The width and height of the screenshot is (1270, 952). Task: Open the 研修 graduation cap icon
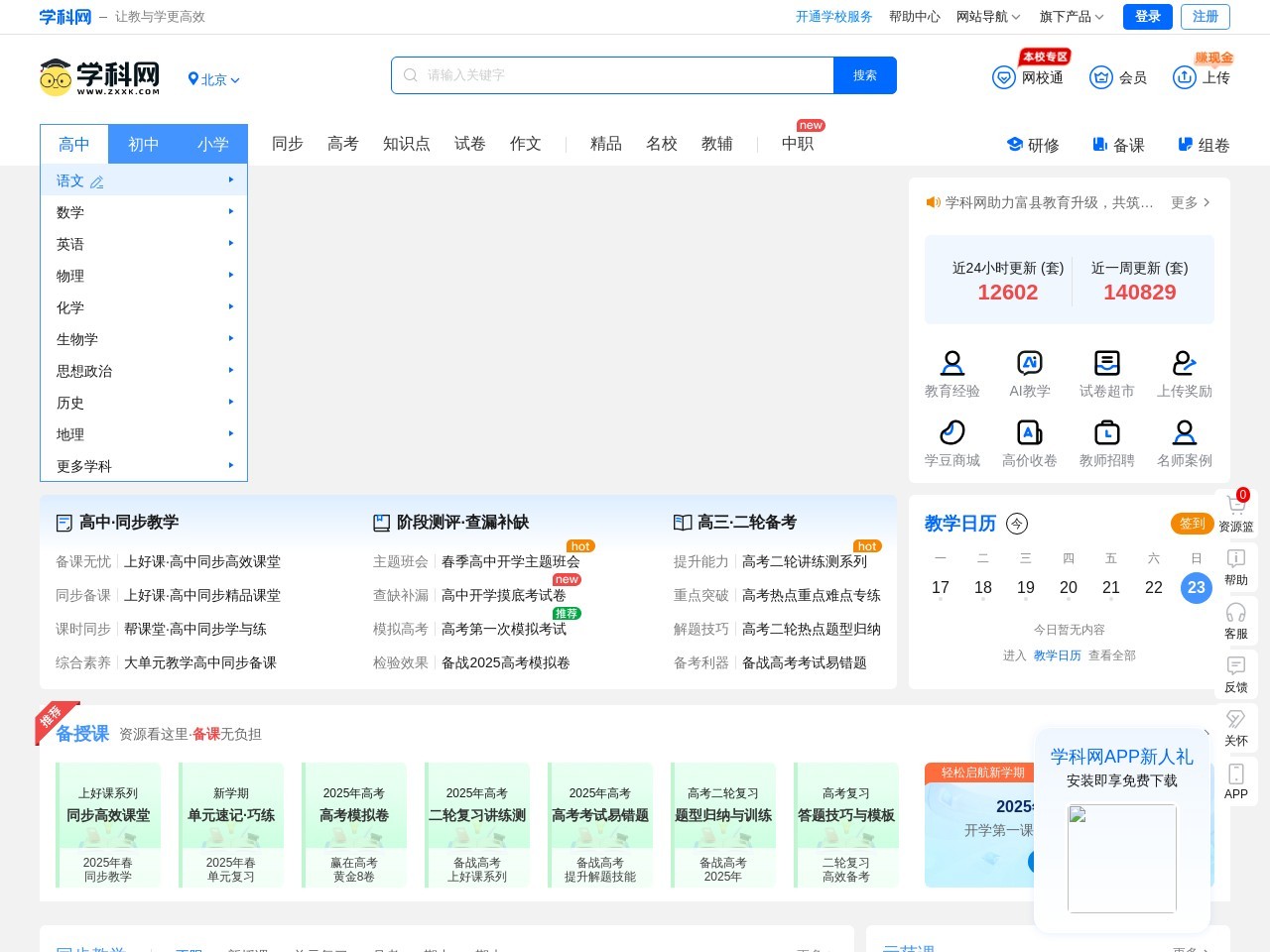(x=1015, y=145)
